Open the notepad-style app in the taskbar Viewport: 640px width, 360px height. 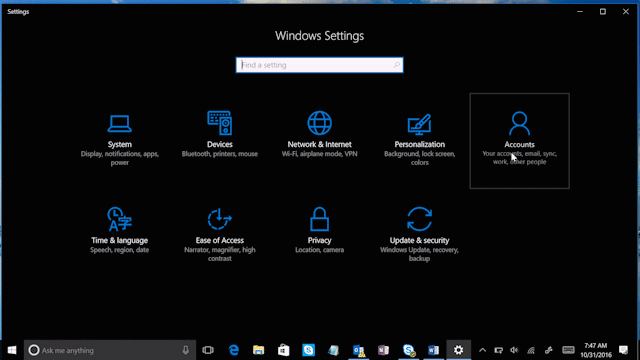coord(333,350)
